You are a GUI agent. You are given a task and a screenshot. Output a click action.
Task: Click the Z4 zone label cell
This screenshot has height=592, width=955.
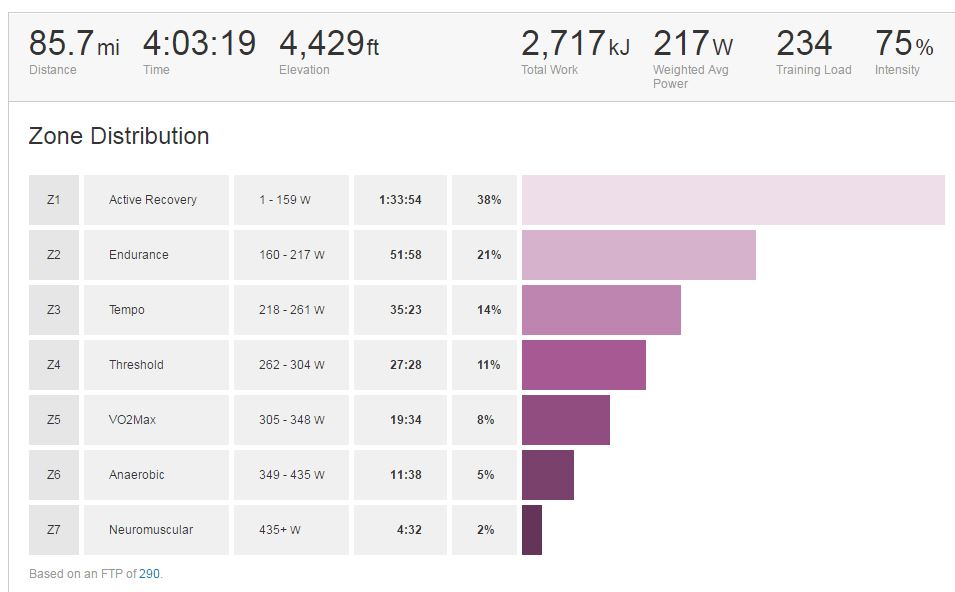tap(54, 365)
